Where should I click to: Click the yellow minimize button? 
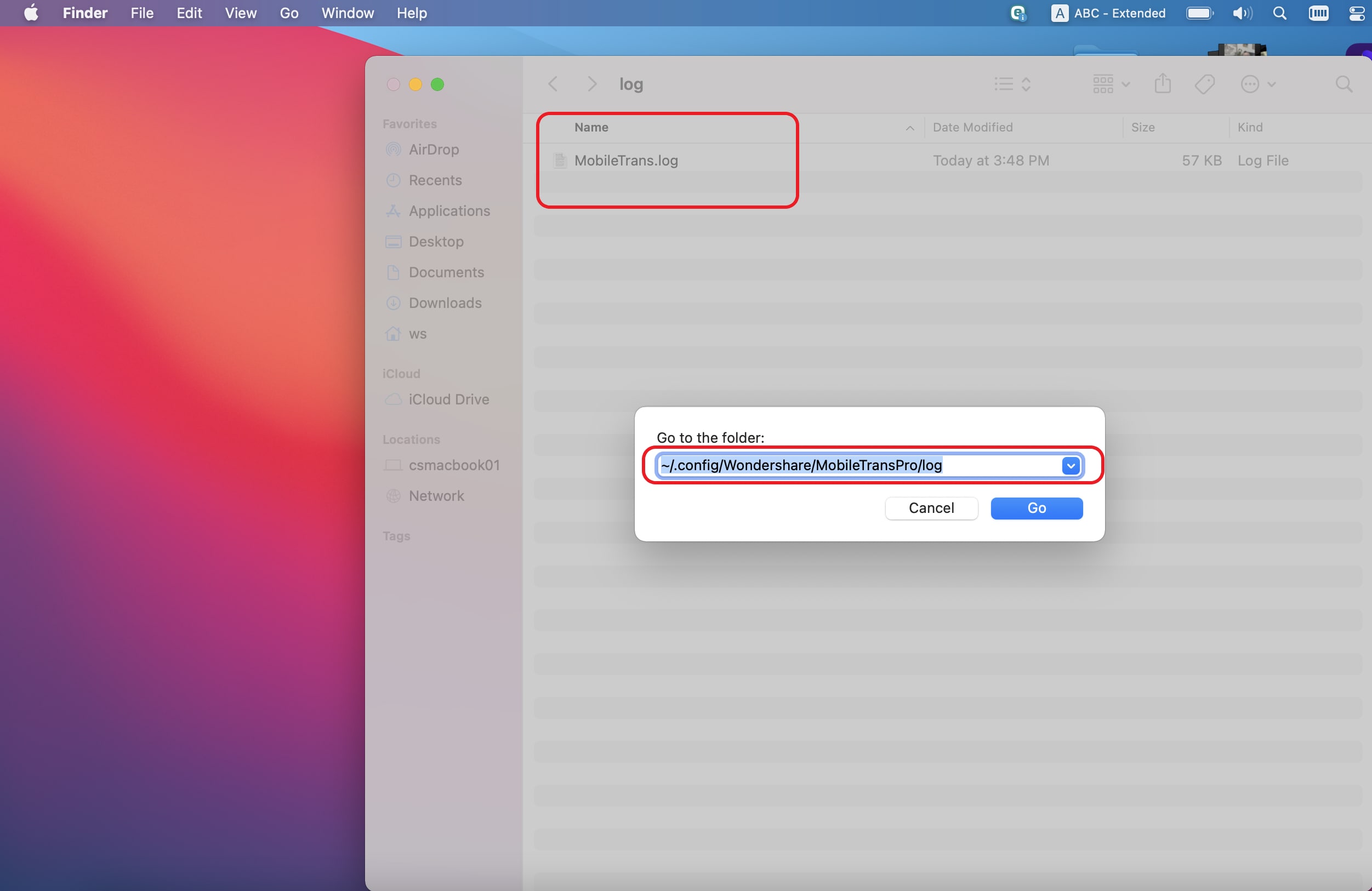(415, 84)
